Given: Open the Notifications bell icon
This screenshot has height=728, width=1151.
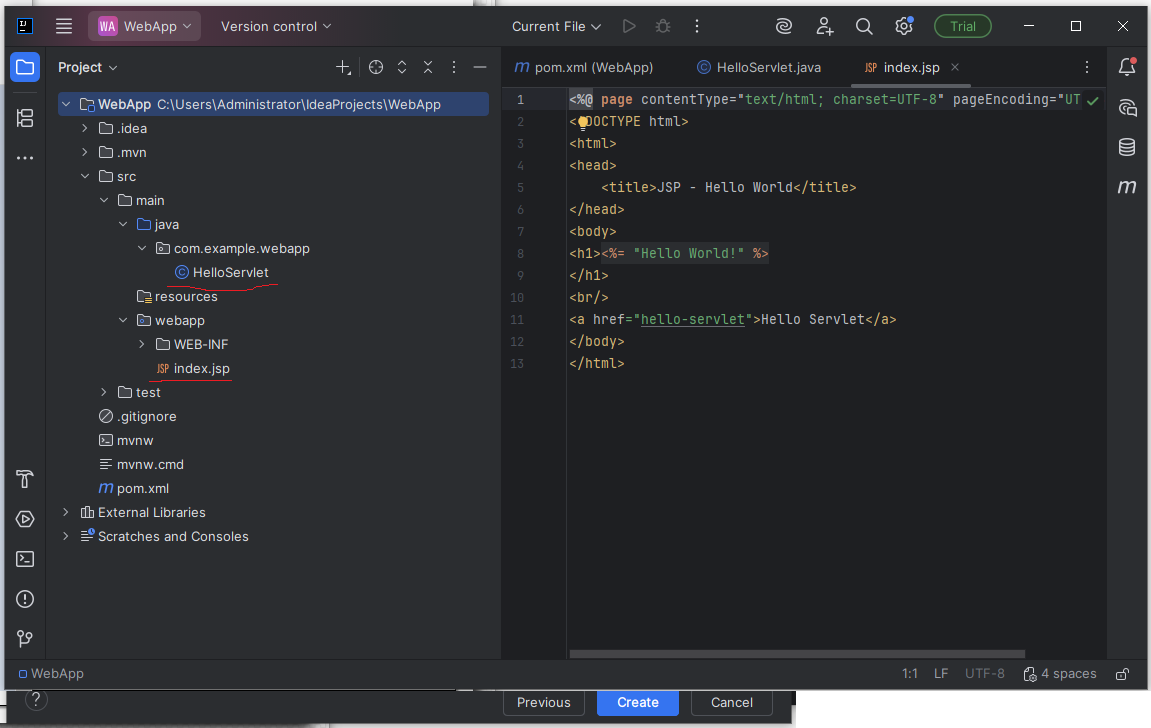Looking at the screenshot, I should tap(1127, 67).
